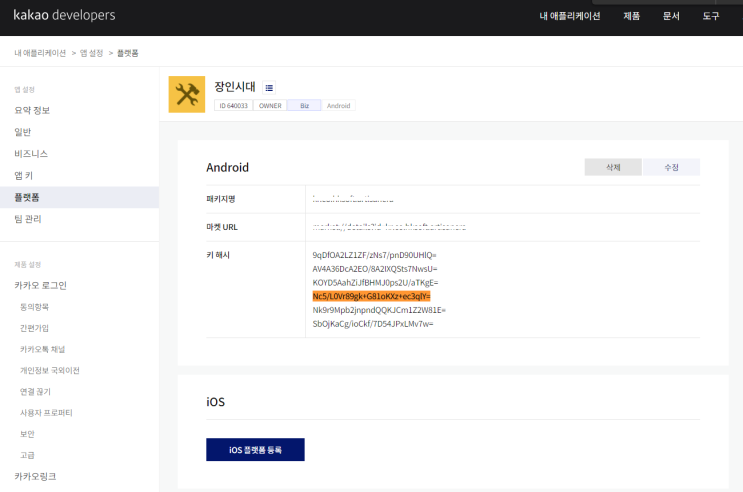
Task: Open 동의항목 submenu item
Action: (x=34, y=307)
